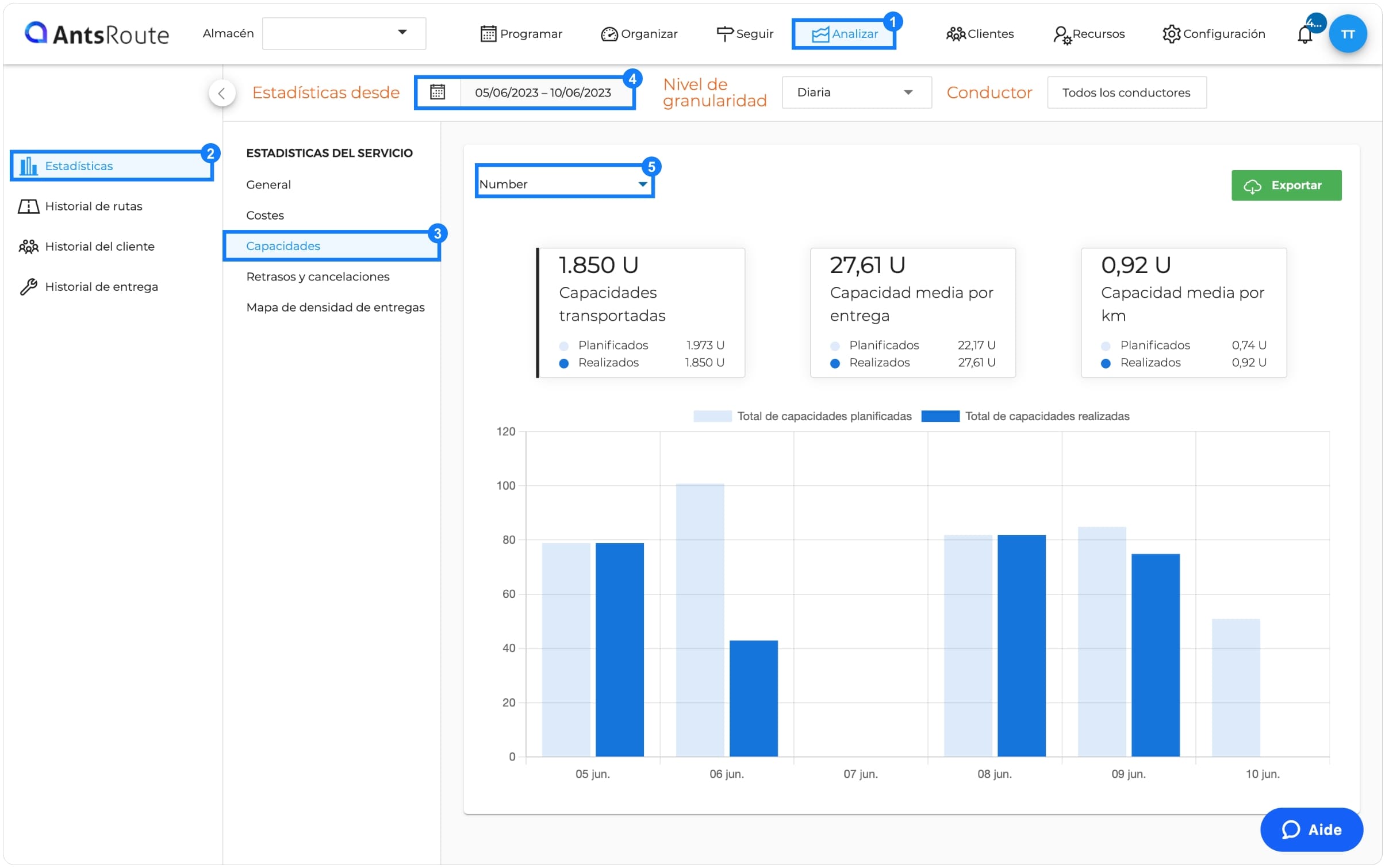
Task: Open Configuración settings
Action: (1213, 34)
